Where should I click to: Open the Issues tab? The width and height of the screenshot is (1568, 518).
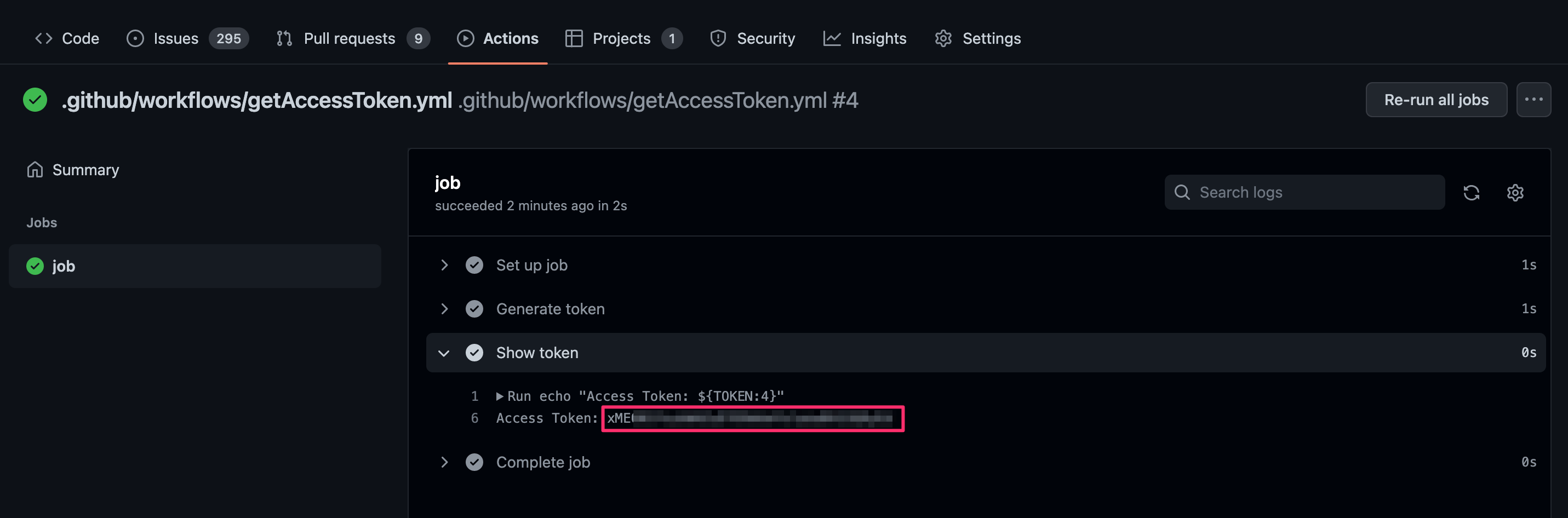[x=187, y=38]
